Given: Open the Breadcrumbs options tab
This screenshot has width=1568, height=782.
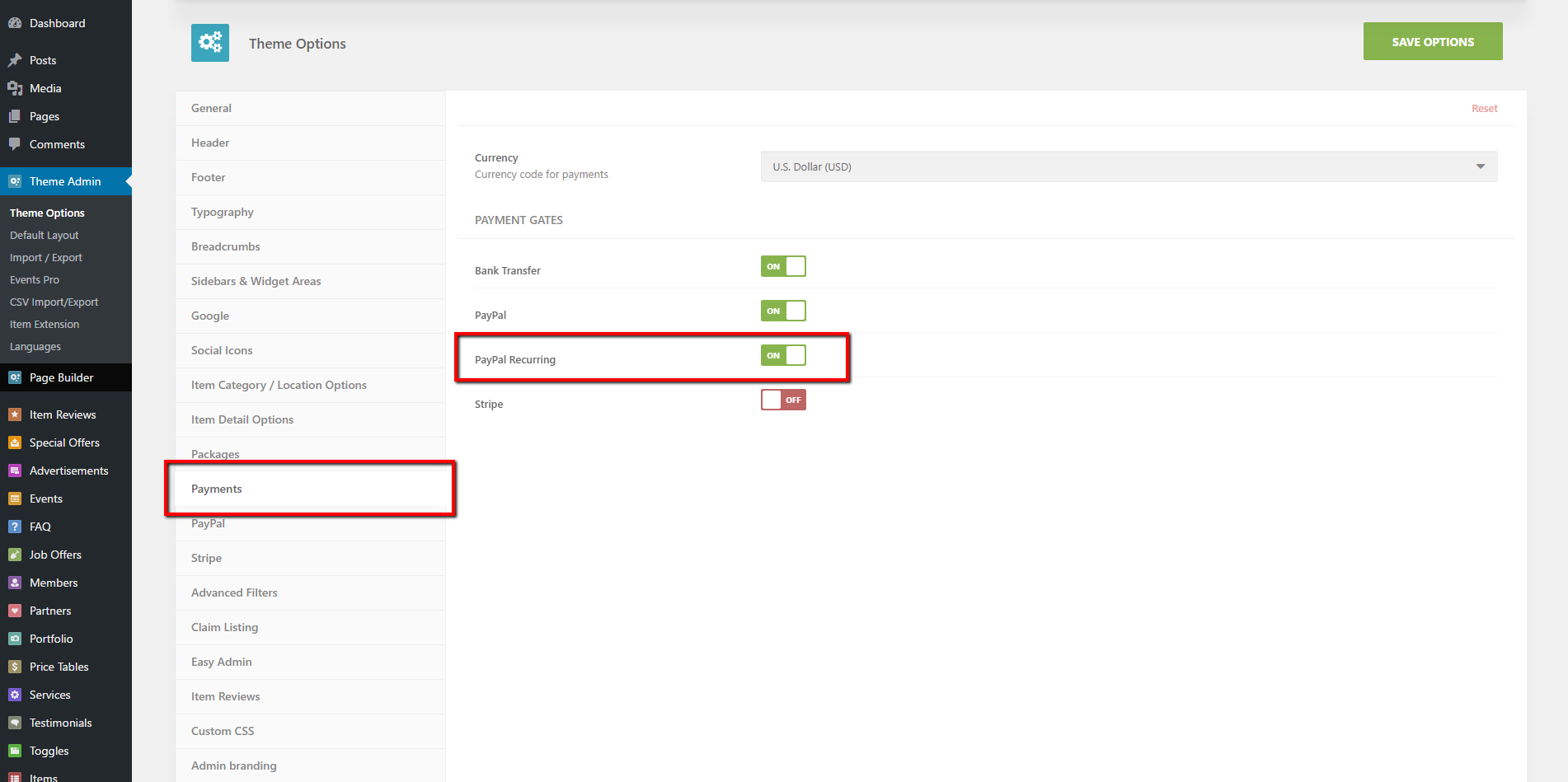Looking at the screenshot, I should coord(311,246).
